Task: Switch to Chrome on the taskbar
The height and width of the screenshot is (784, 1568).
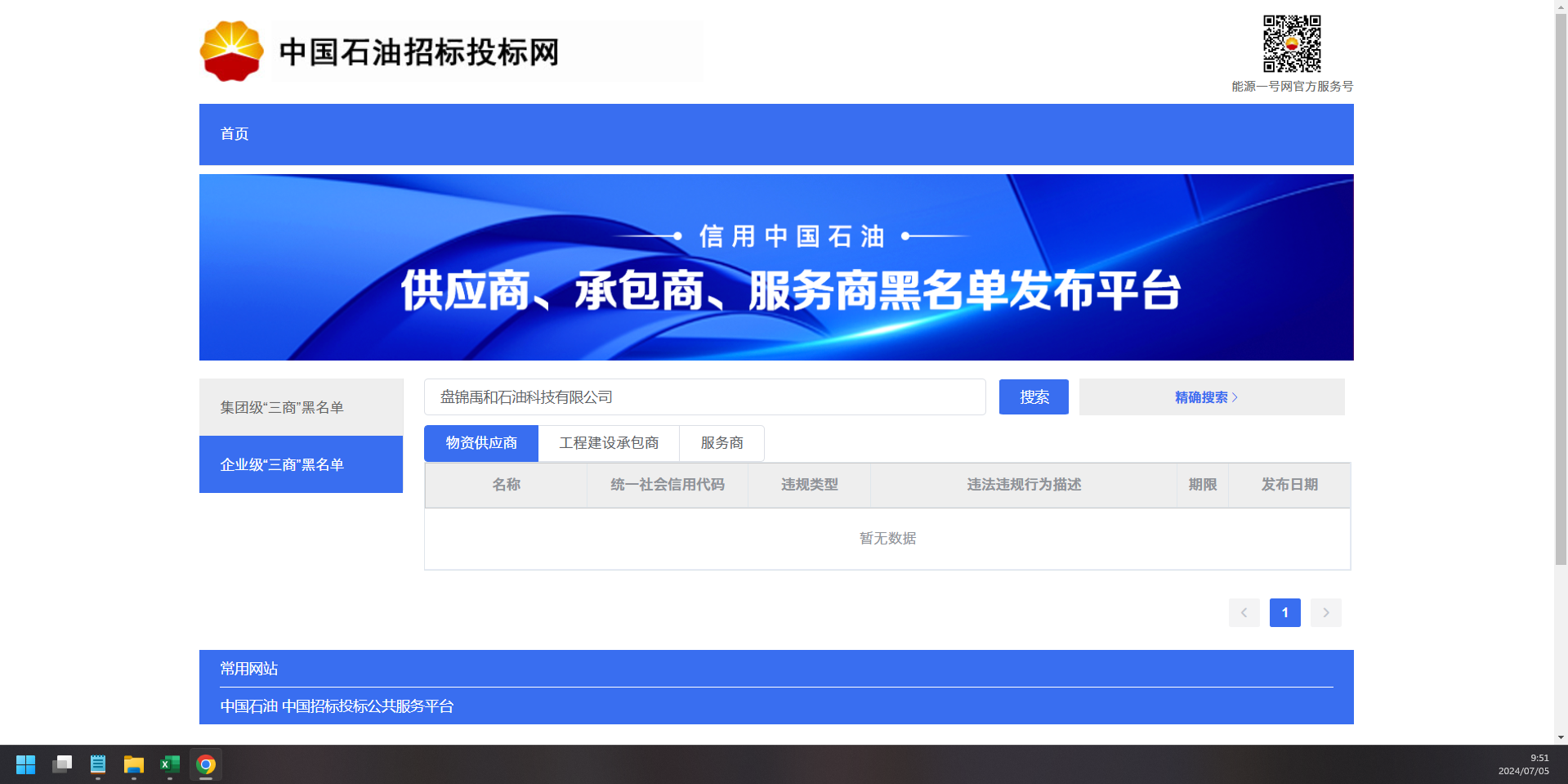Action: 206,764
